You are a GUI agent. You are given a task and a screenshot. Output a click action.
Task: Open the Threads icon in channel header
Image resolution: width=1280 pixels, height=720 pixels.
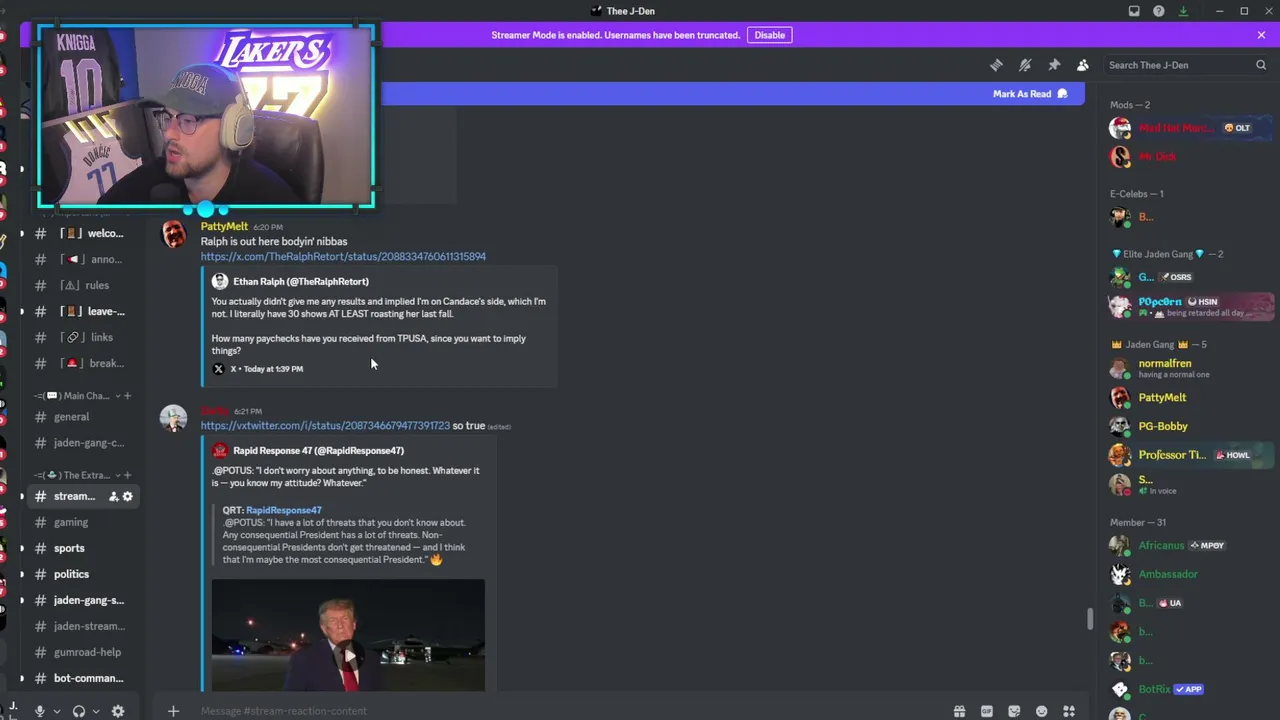pyautogui.click(x=996, y=65)
